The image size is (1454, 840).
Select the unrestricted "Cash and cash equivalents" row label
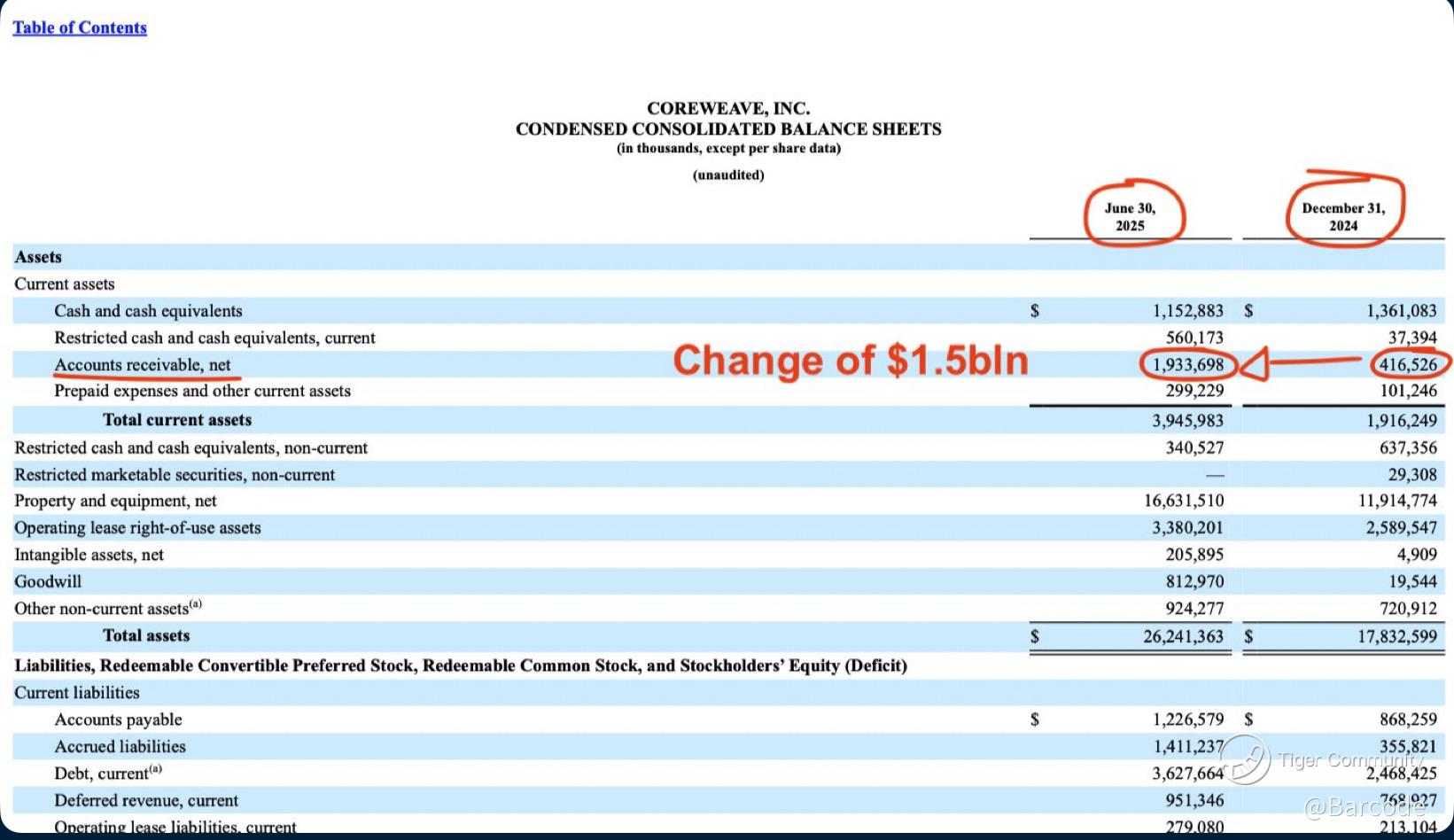pos(148,311)
